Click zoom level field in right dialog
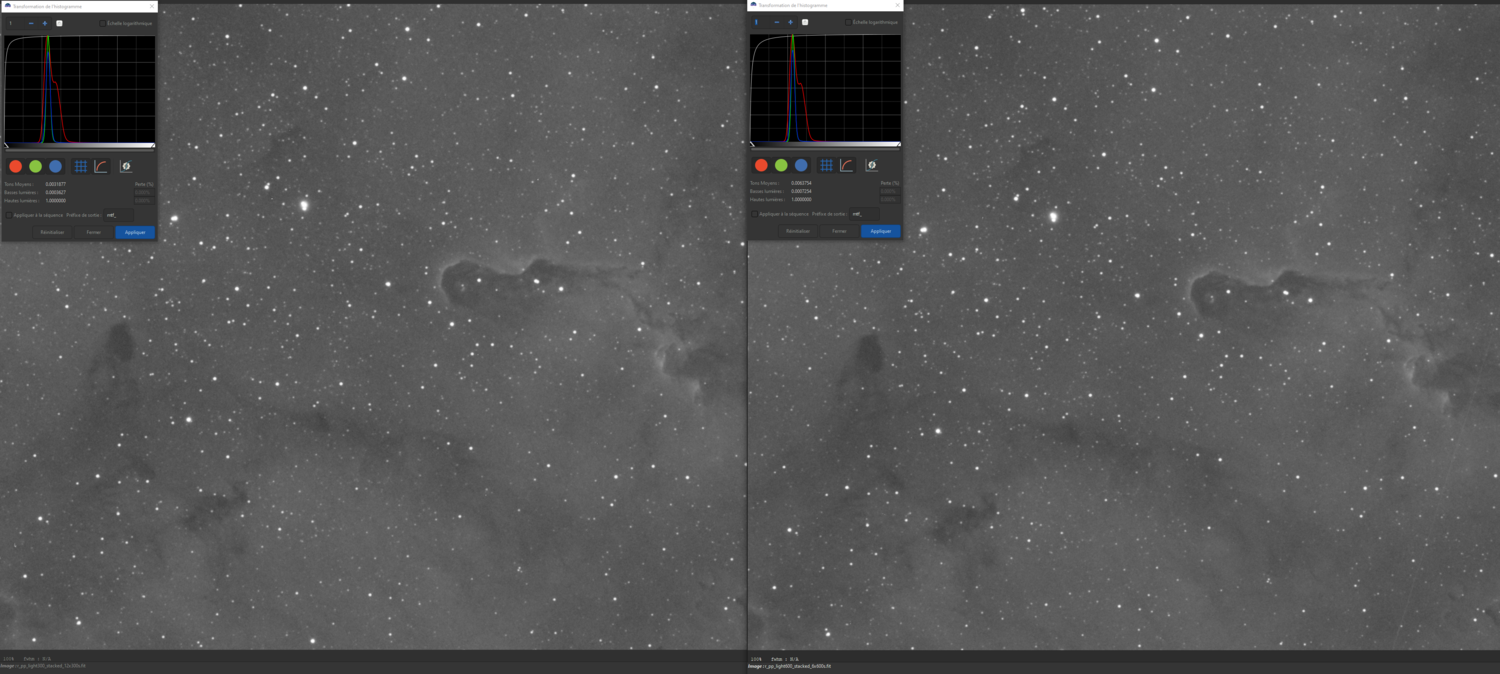The width and height of the screenshot is (1500, 674). (760, 22)
